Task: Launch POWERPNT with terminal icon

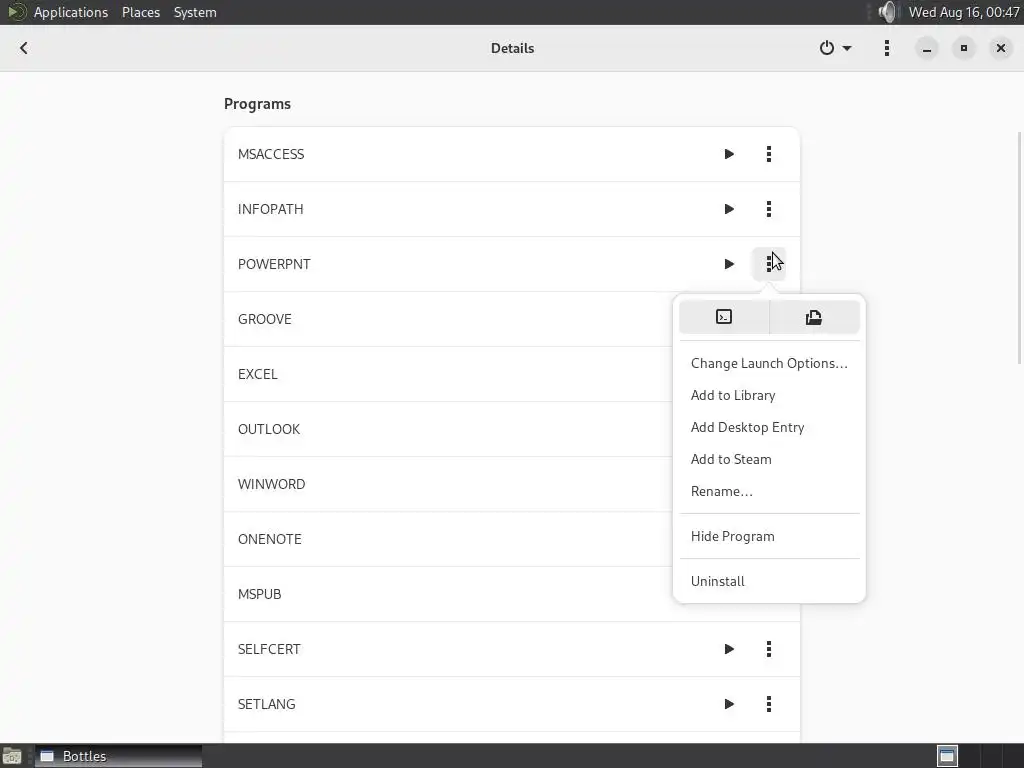Action: pos(724,317)
